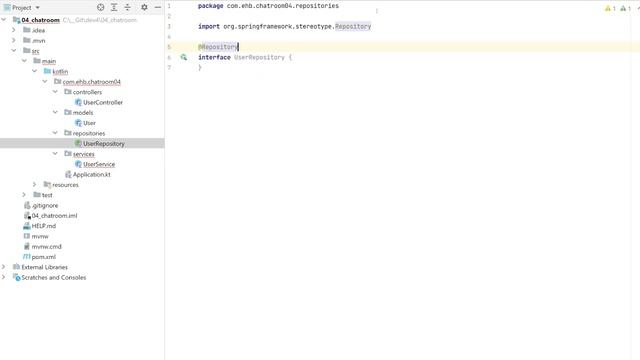This screenshot has height=360, width=640.
Task: Click the UserRepository interface name in code
Action: click(259, 57)
